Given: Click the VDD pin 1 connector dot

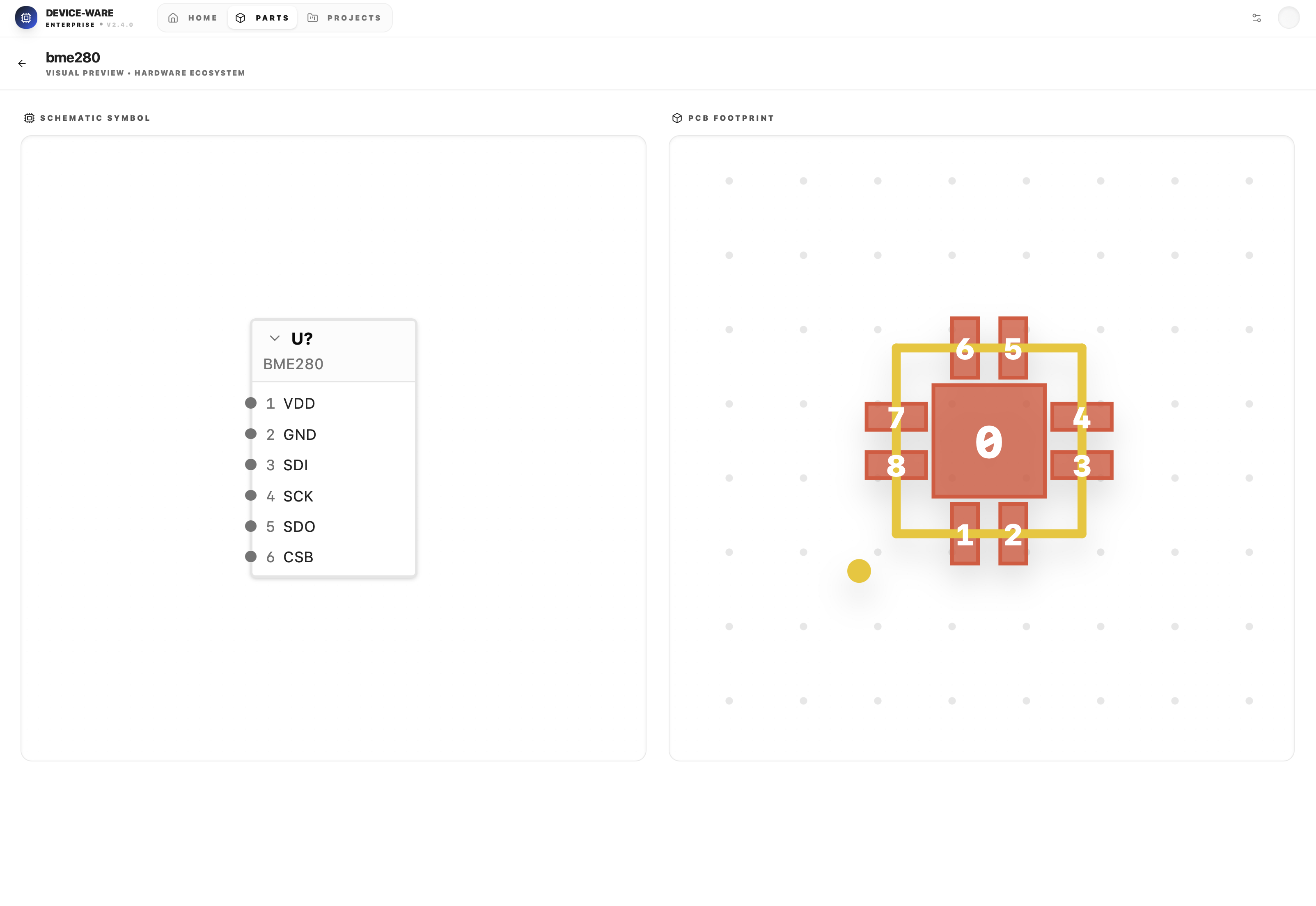Looking at the screenshot, I should pyautogui.click(x=251, y=403).
